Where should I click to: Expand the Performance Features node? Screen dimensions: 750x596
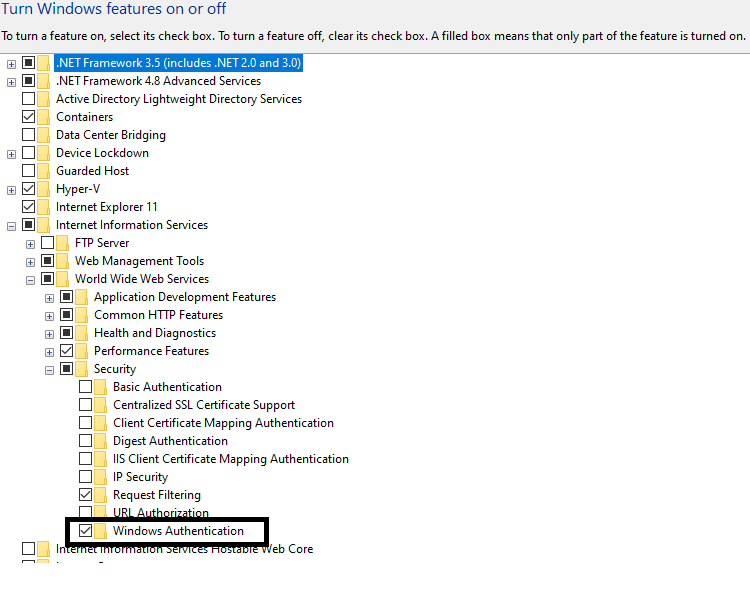(49, 353)
